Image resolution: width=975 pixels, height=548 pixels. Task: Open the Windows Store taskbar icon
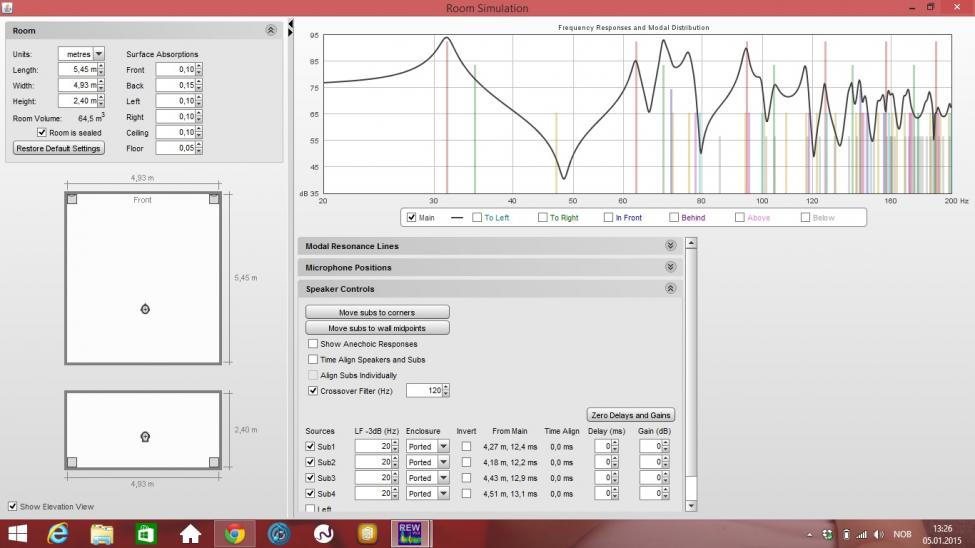(146, 534)
